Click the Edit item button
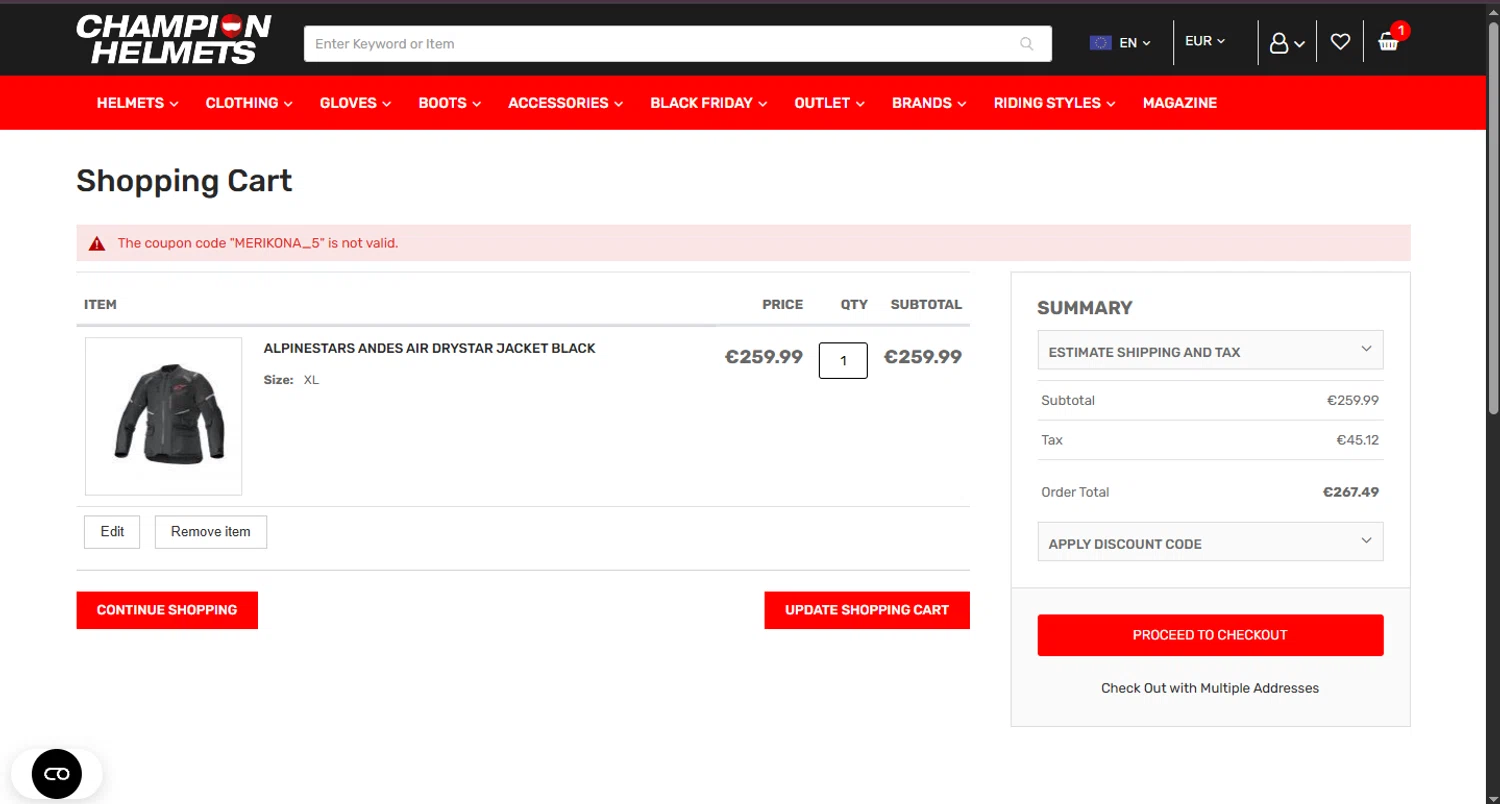This screenshot has height=804, width=1500. 112,532
